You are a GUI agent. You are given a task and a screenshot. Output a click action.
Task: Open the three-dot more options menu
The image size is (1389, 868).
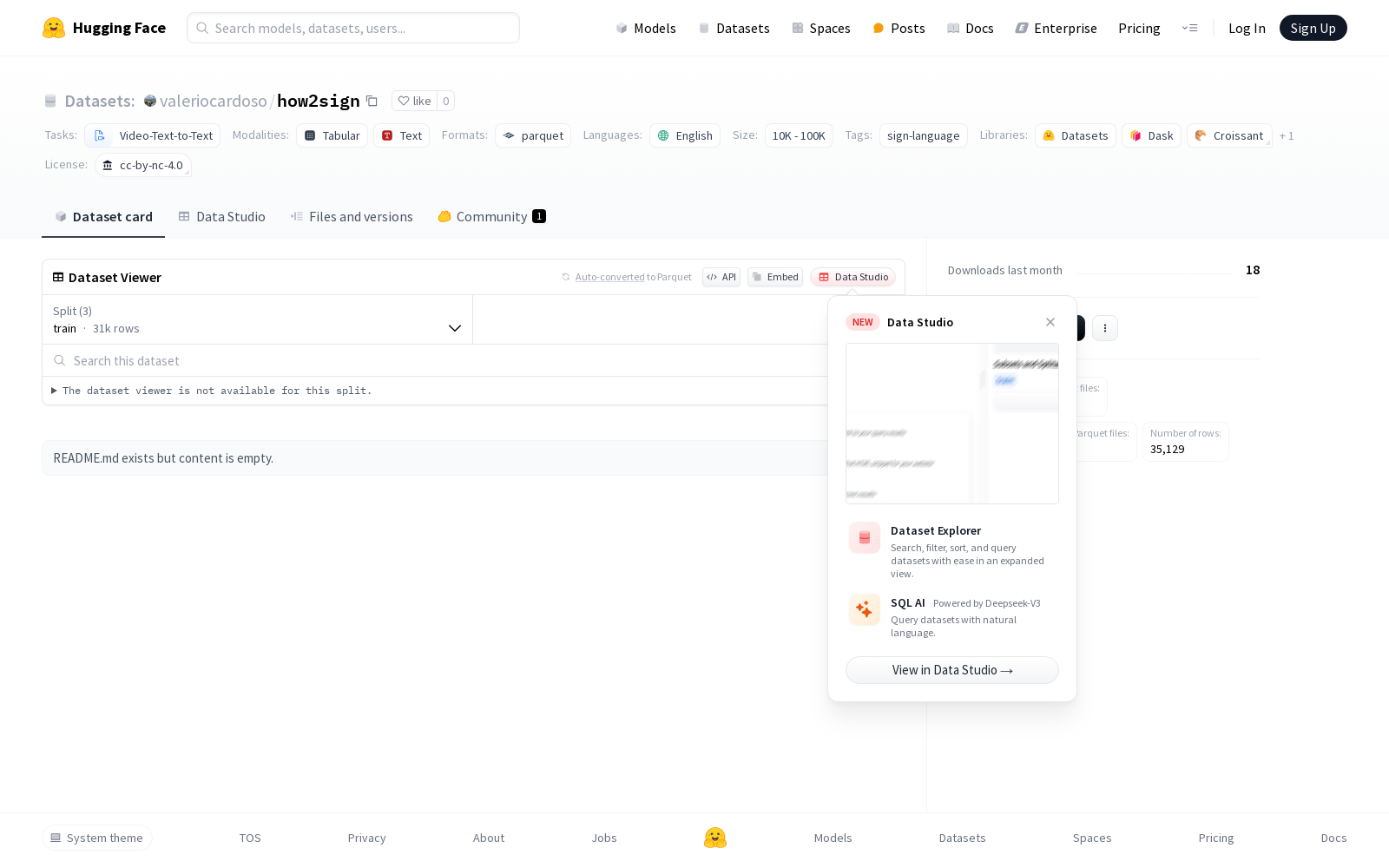point(1104,328)
